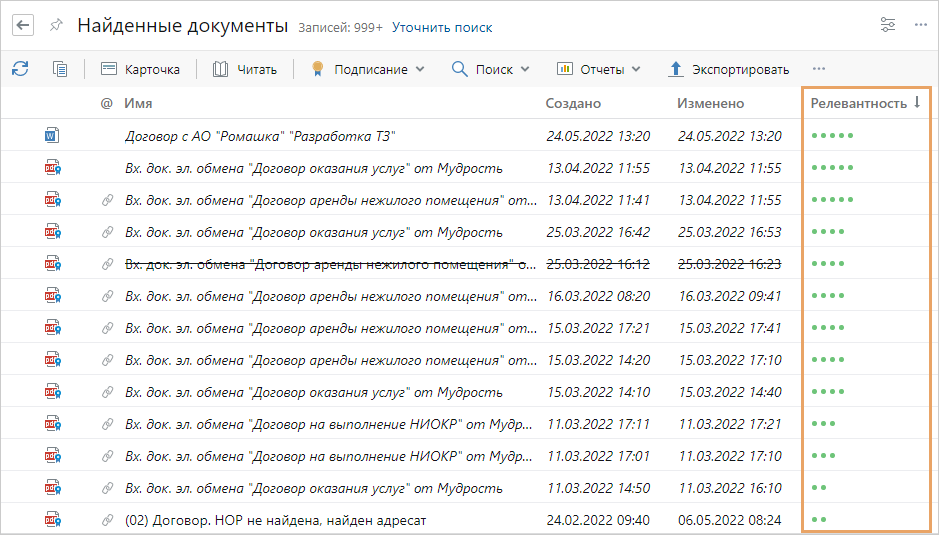
Task: Sort by the Релевантность column header
Action: pos(858,103)
